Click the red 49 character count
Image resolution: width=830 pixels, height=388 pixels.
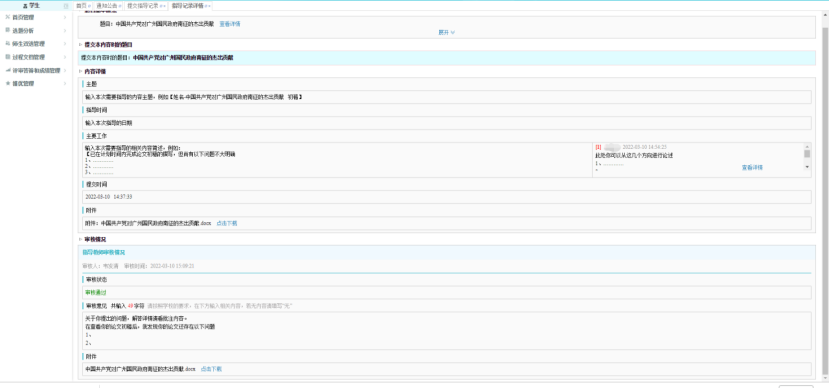pos(131,306)
